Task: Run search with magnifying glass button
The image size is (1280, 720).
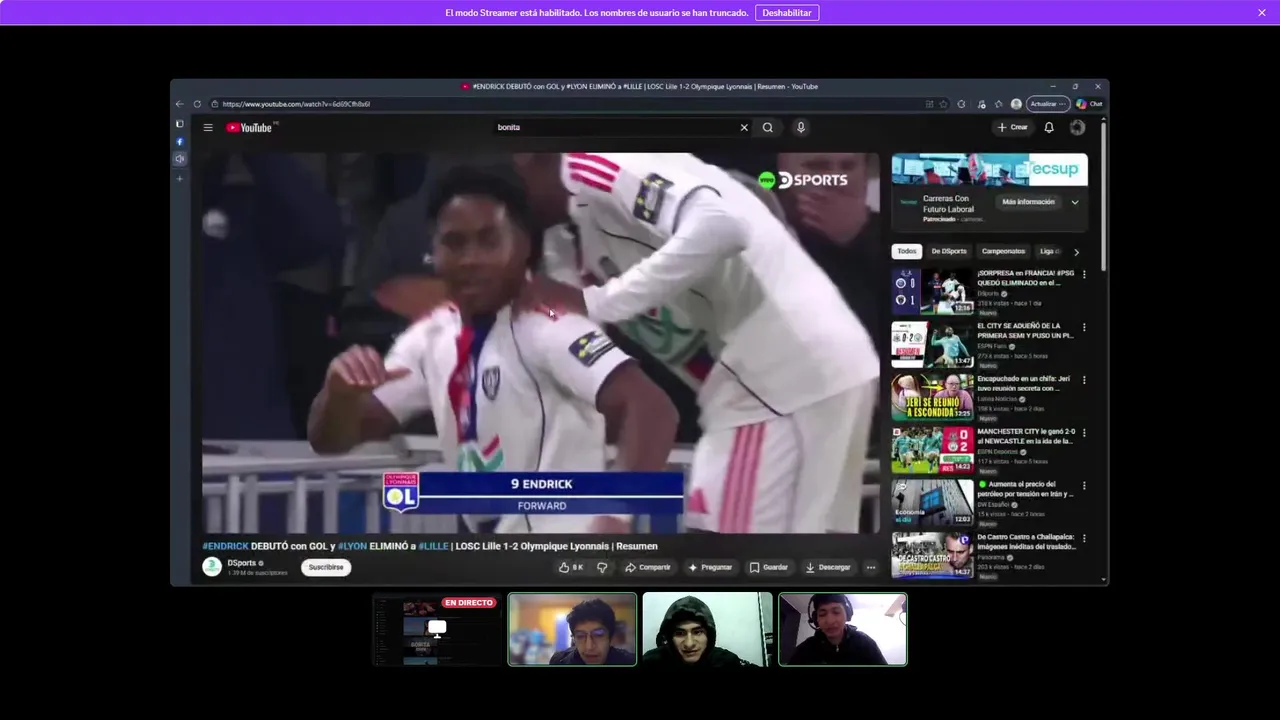Action: pos(768,127)
